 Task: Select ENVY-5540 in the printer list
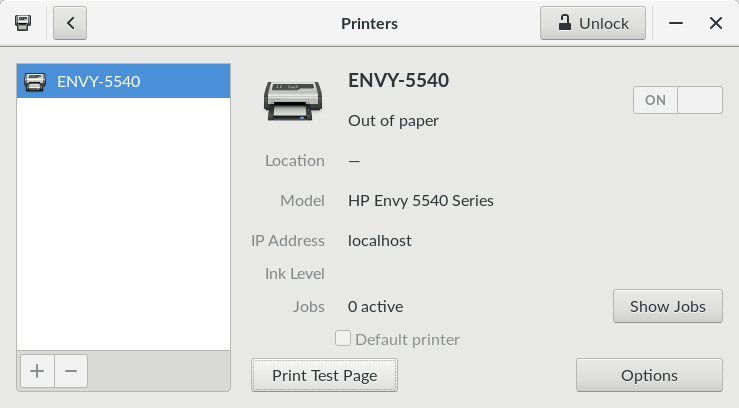coord(123,82)
